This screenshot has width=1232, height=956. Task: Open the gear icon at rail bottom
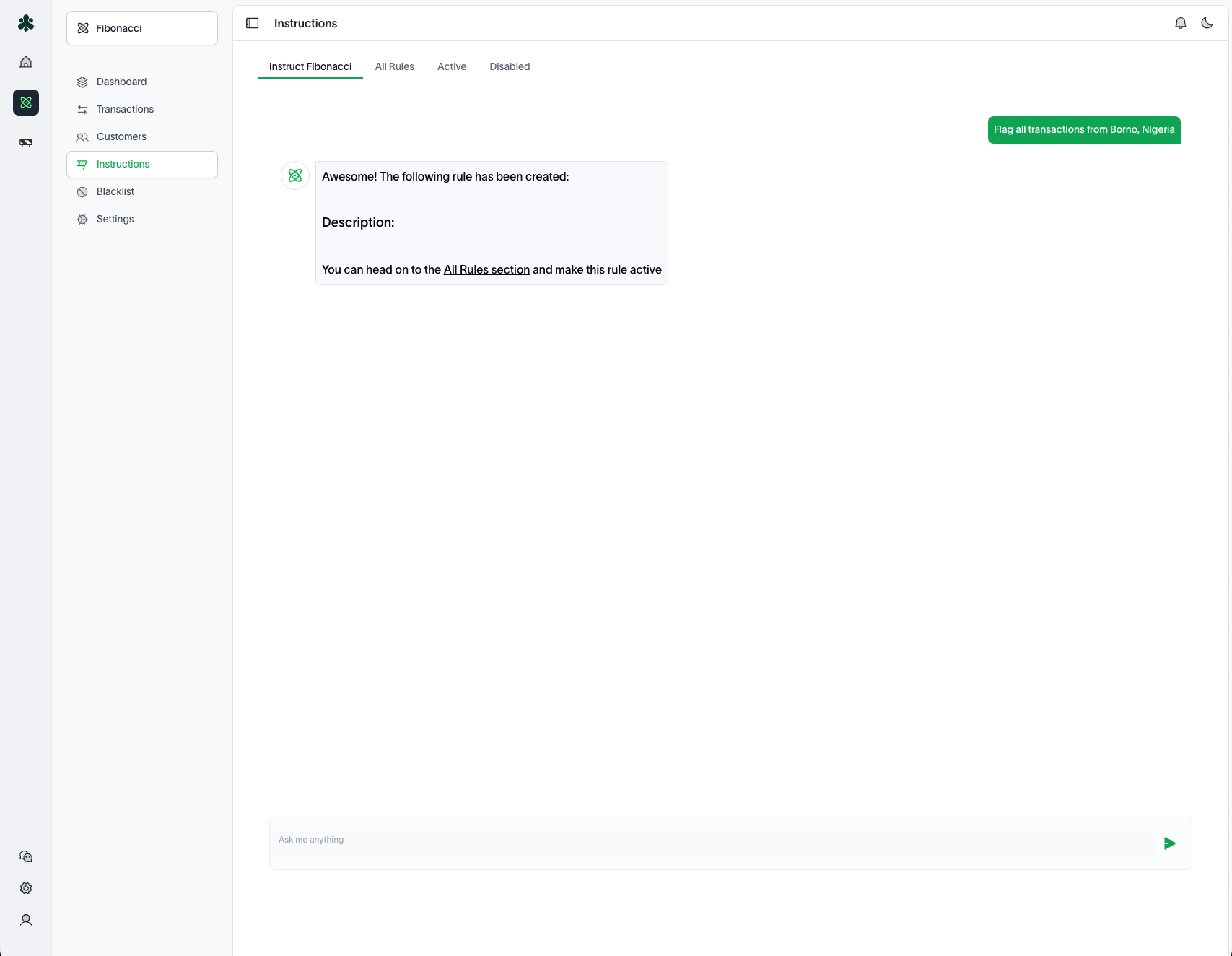(26, 888)
